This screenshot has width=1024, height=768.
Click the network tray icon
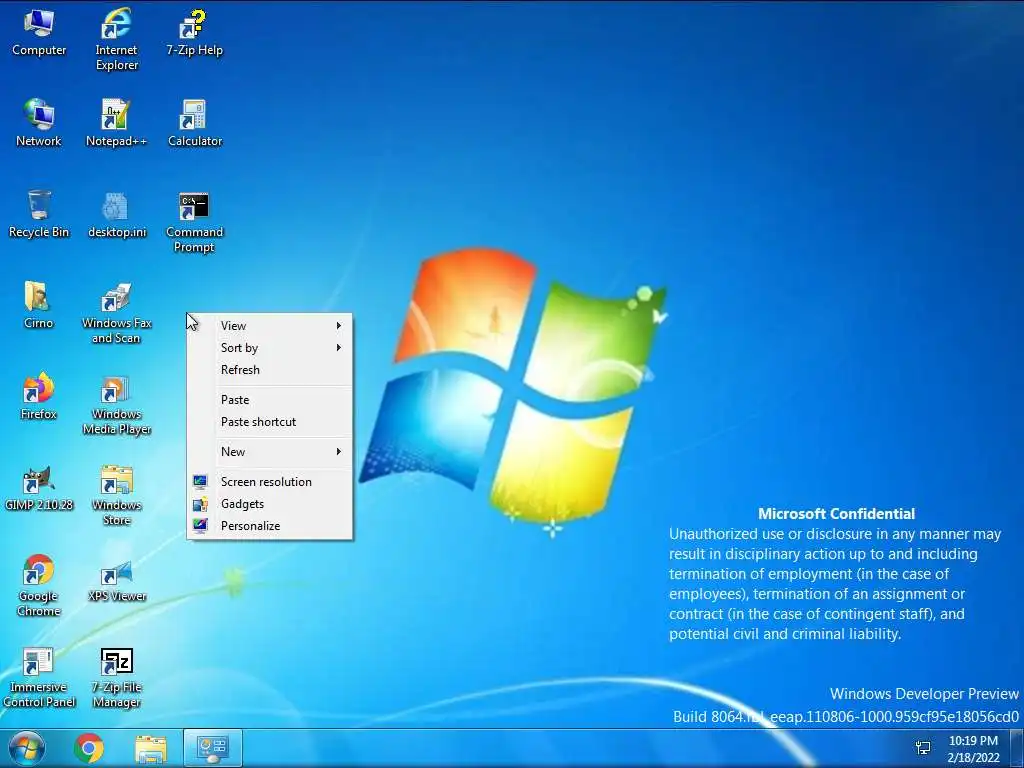[923, 748]
